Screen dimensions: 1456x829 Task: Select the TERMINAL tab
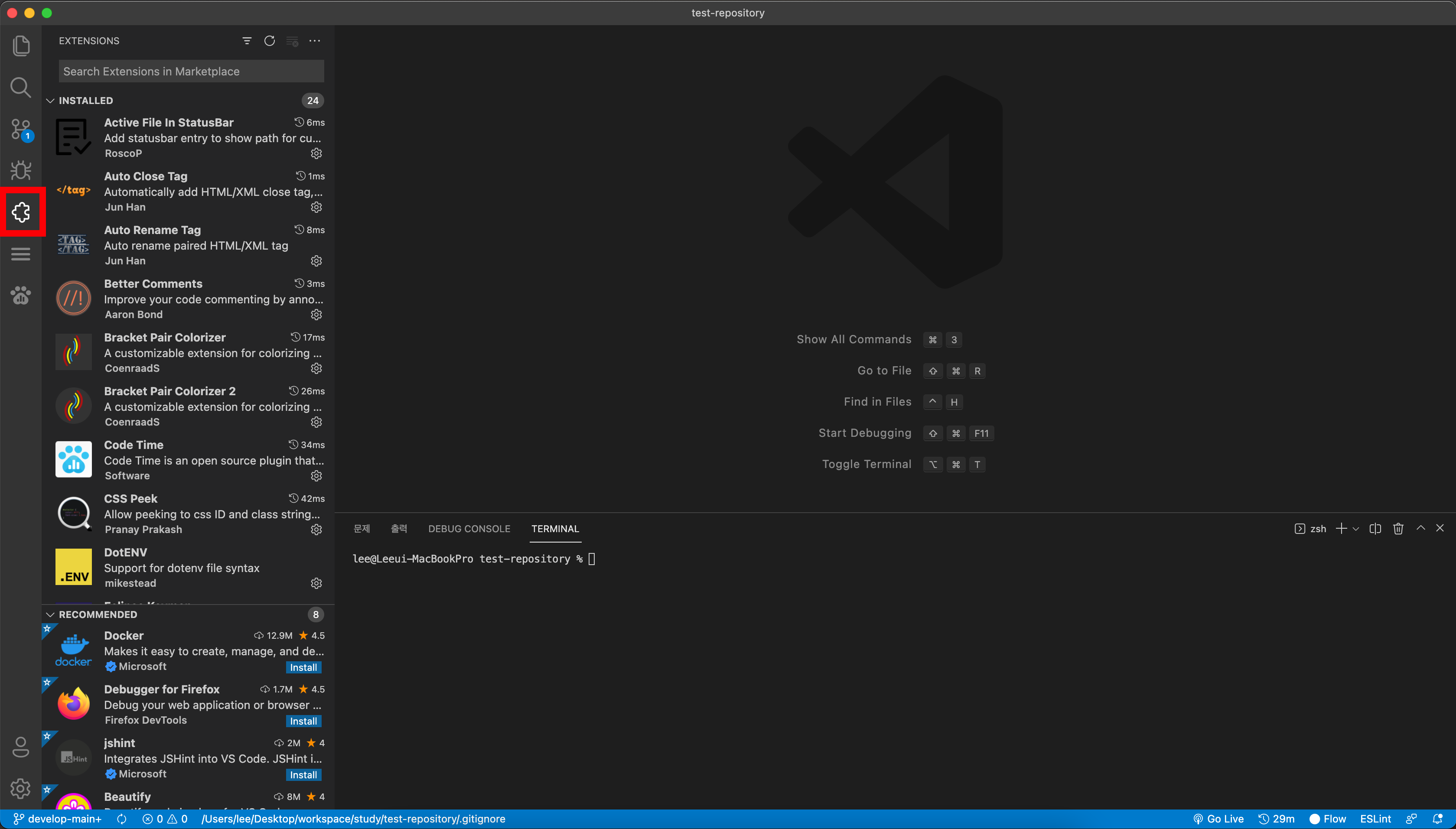554,528
